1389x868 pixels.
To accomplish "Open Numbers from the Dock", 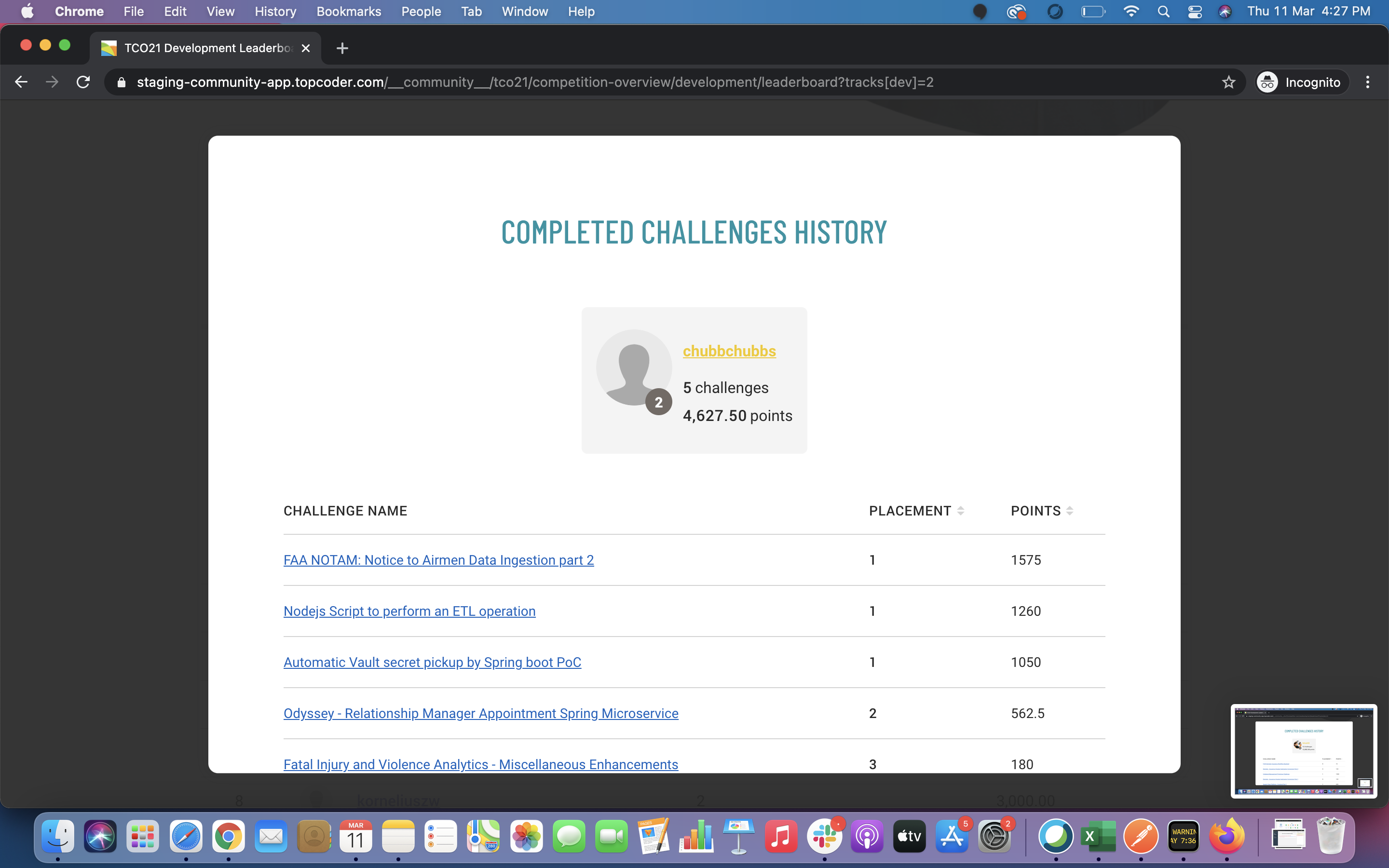I will click(696, 837).
